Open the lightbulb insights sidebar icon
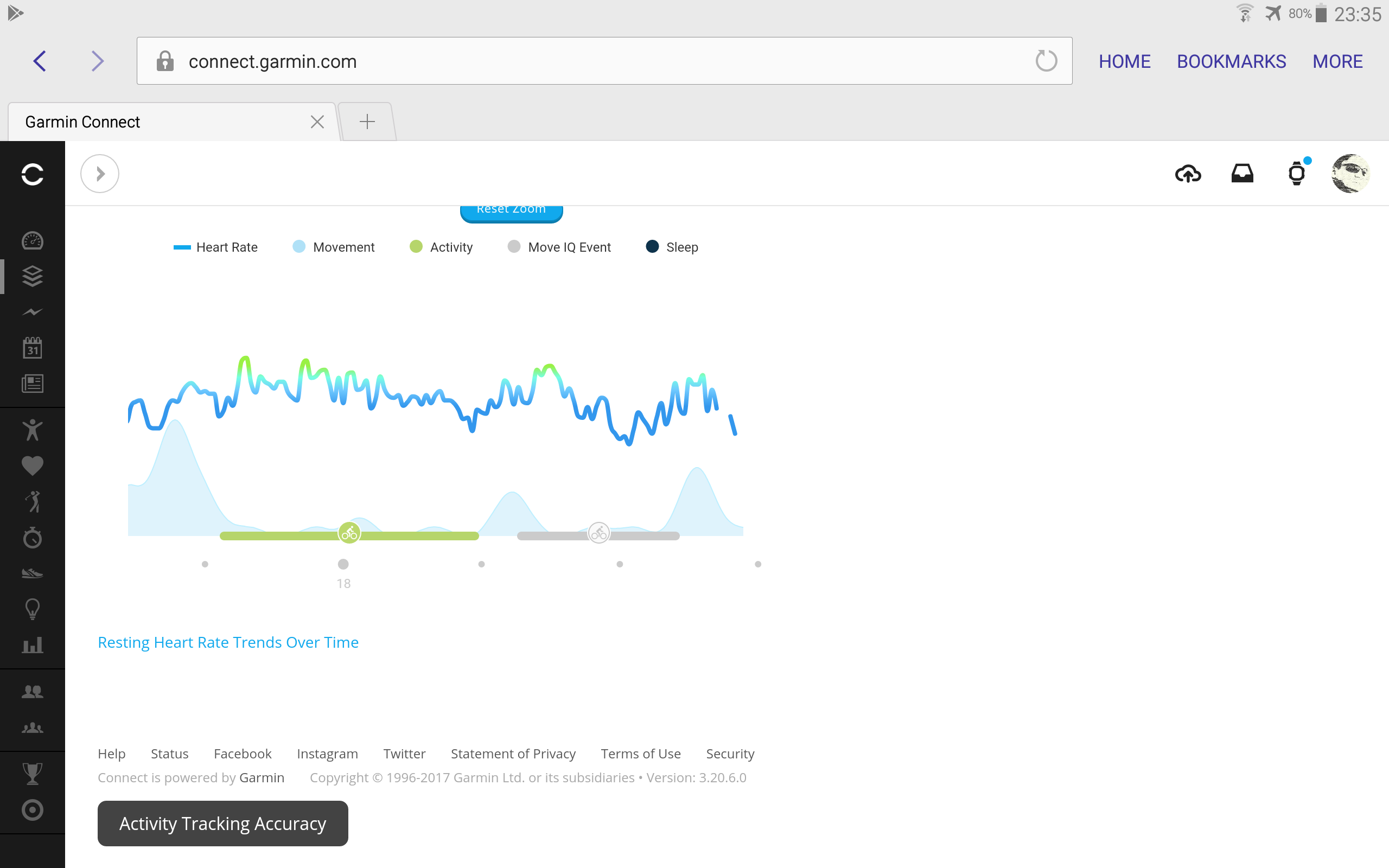 [x=32, y=609]
